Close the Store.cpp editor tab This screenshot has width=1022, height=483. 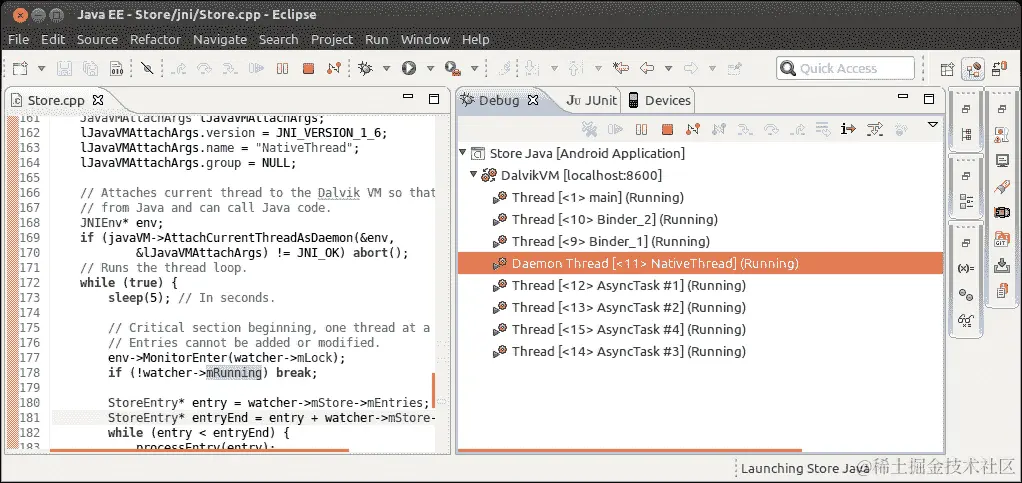(x=98, y=100)
